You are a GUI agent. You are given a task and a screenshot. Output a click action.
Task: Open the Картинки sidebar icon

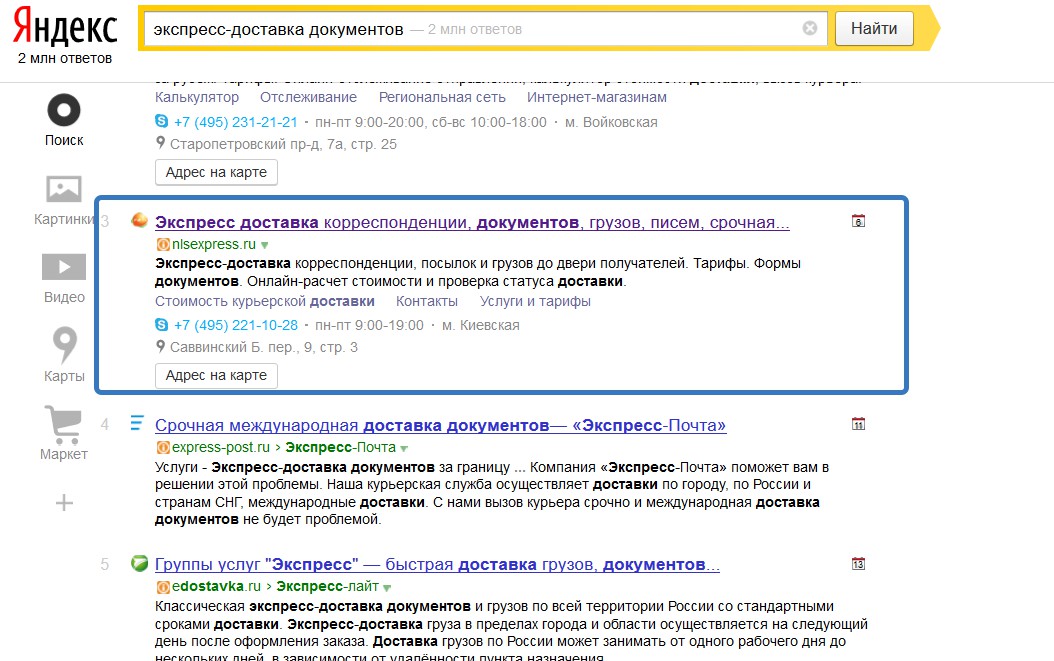click(x=64, y=189)
